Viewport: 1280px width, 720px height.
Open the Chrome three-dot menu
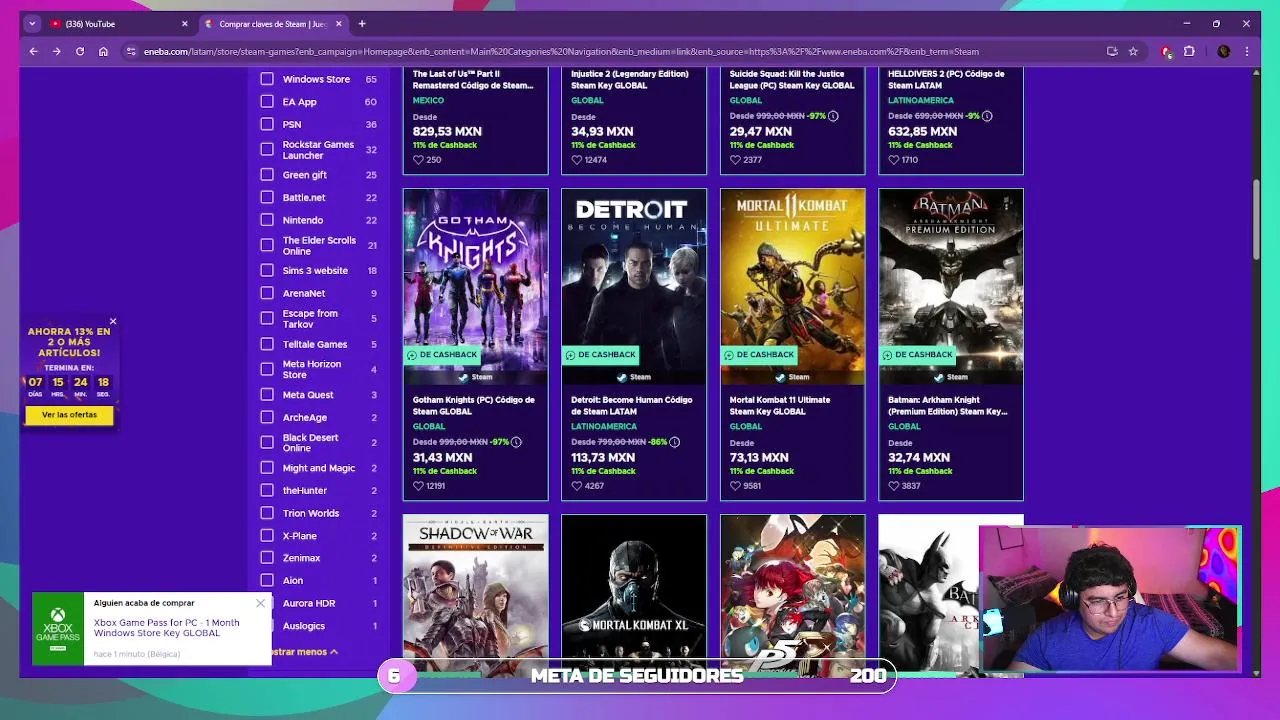point(1247,51)
